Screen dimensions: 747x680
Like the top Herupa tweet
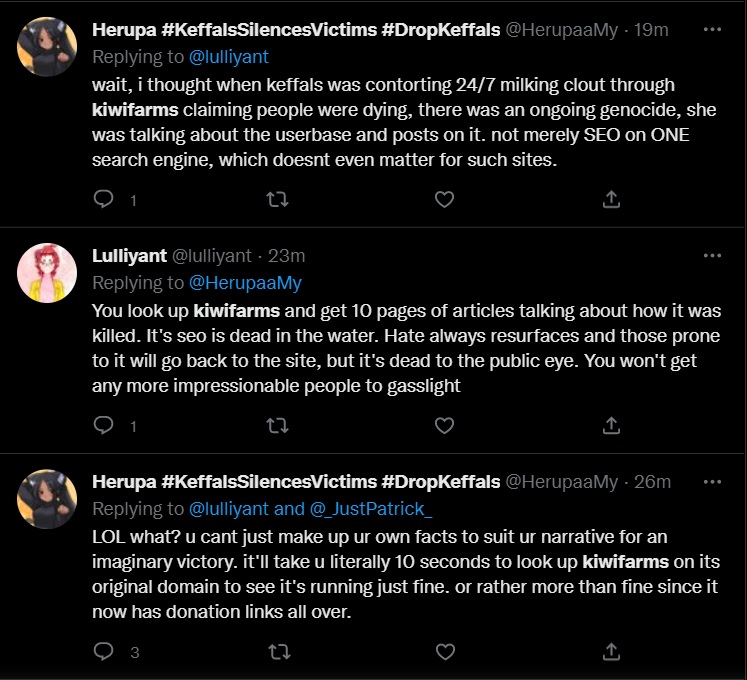(444, 199)
